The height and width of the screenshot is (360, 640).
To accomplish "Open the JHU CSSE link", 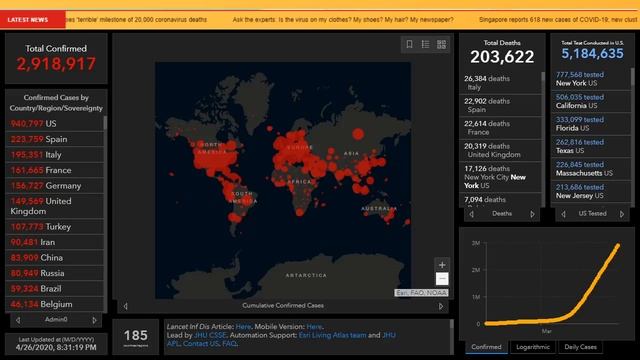I will coord(210,335).
